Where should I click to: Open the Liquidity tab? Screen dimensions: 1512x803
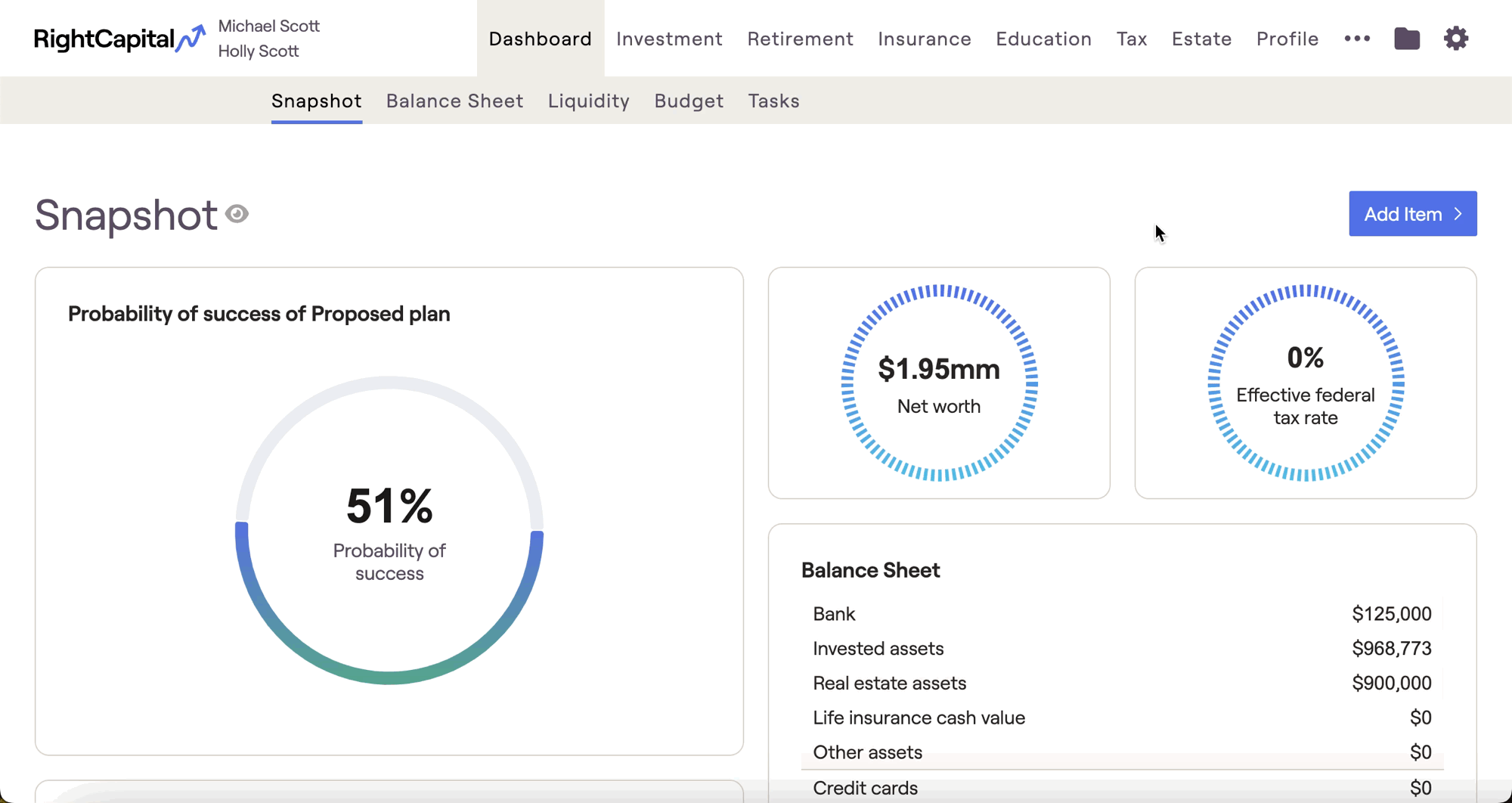pyautogui.click(x=589, y=101)
